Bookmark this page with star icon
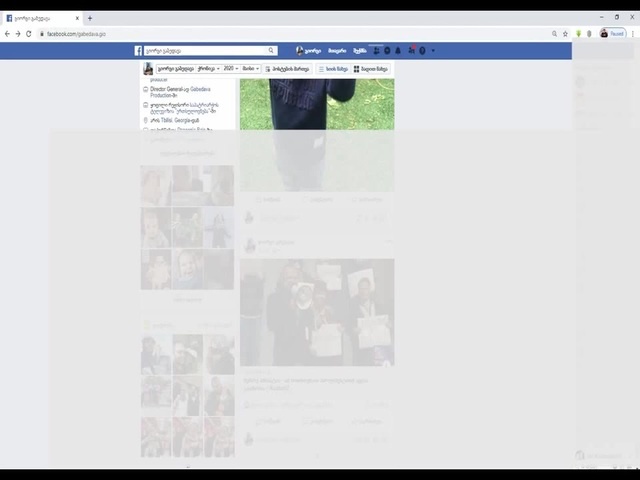Screen dimensions: 640x480 click(x=565, y=33)
